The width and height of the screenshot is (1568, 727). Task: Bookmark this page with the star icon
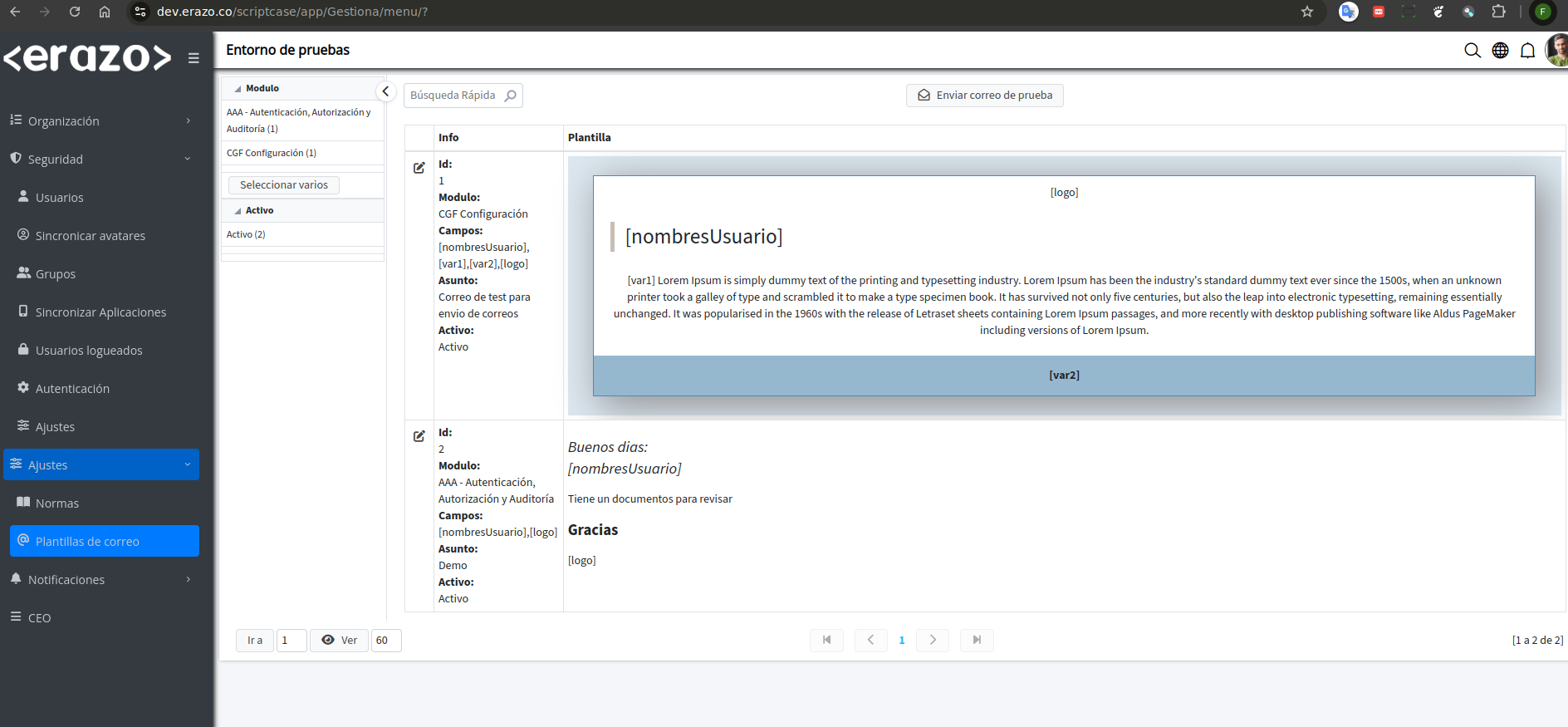tap(1307, 12)
